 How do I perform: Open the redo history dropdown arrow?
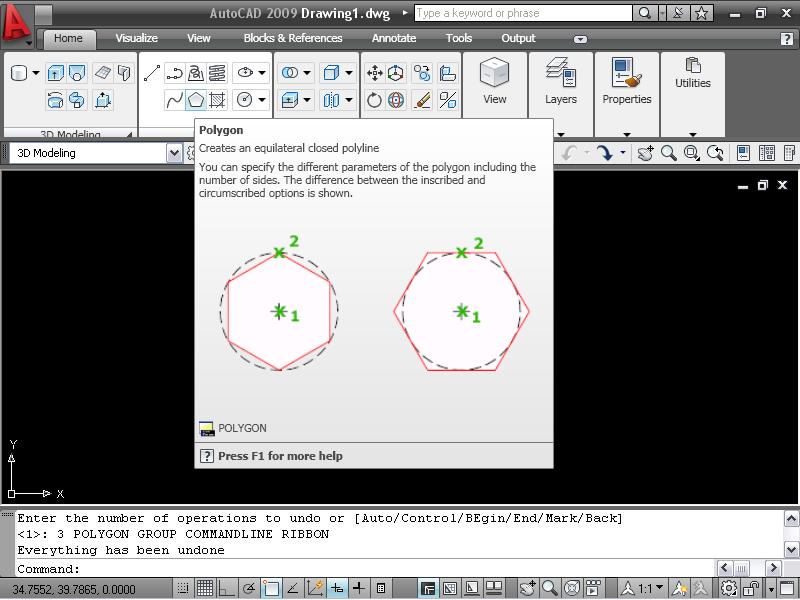pyautogui.click(x=623, y=153)
